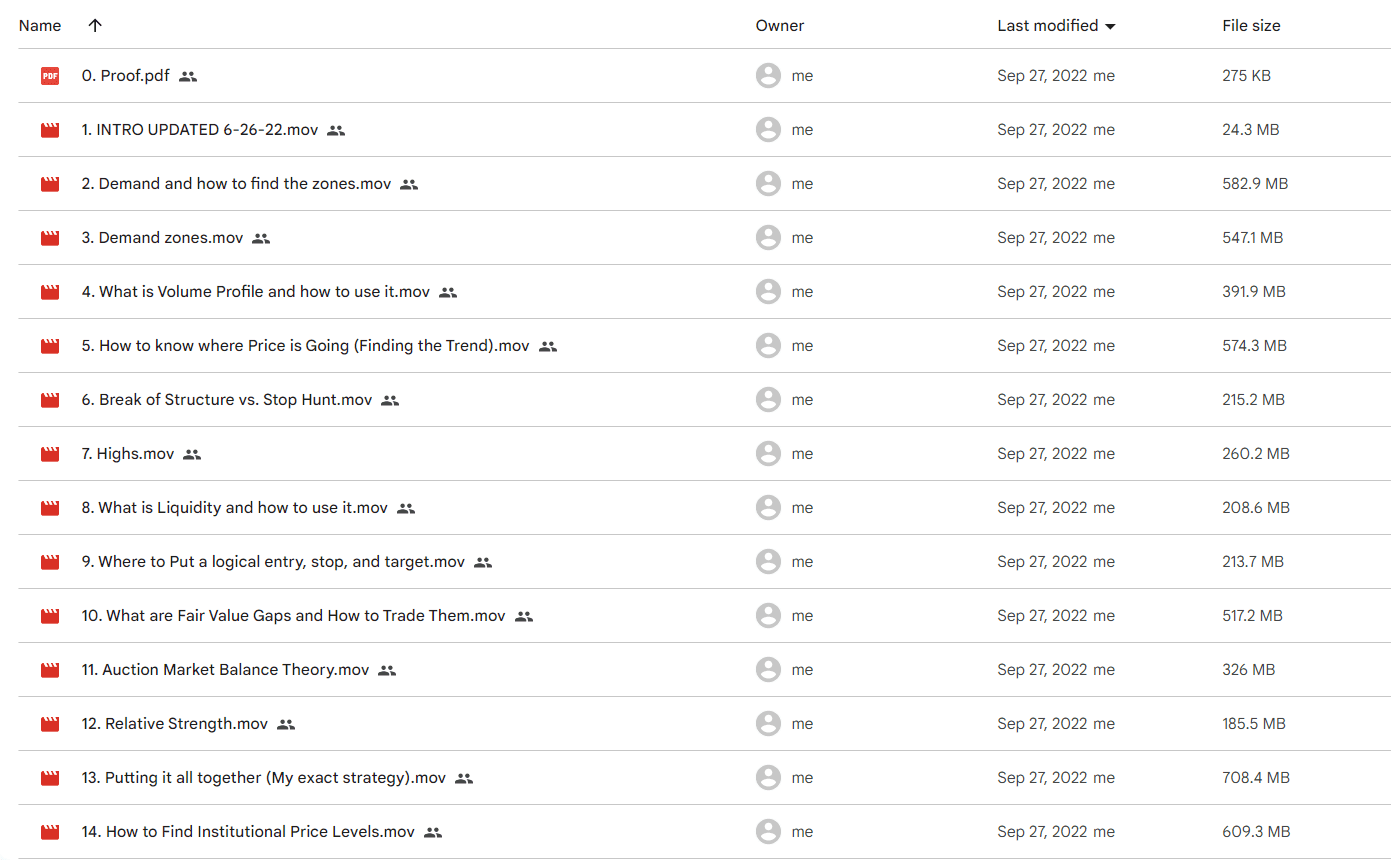
Task: Click video icon of 8. What is Liquidity
Action: [x=50, y=508]
